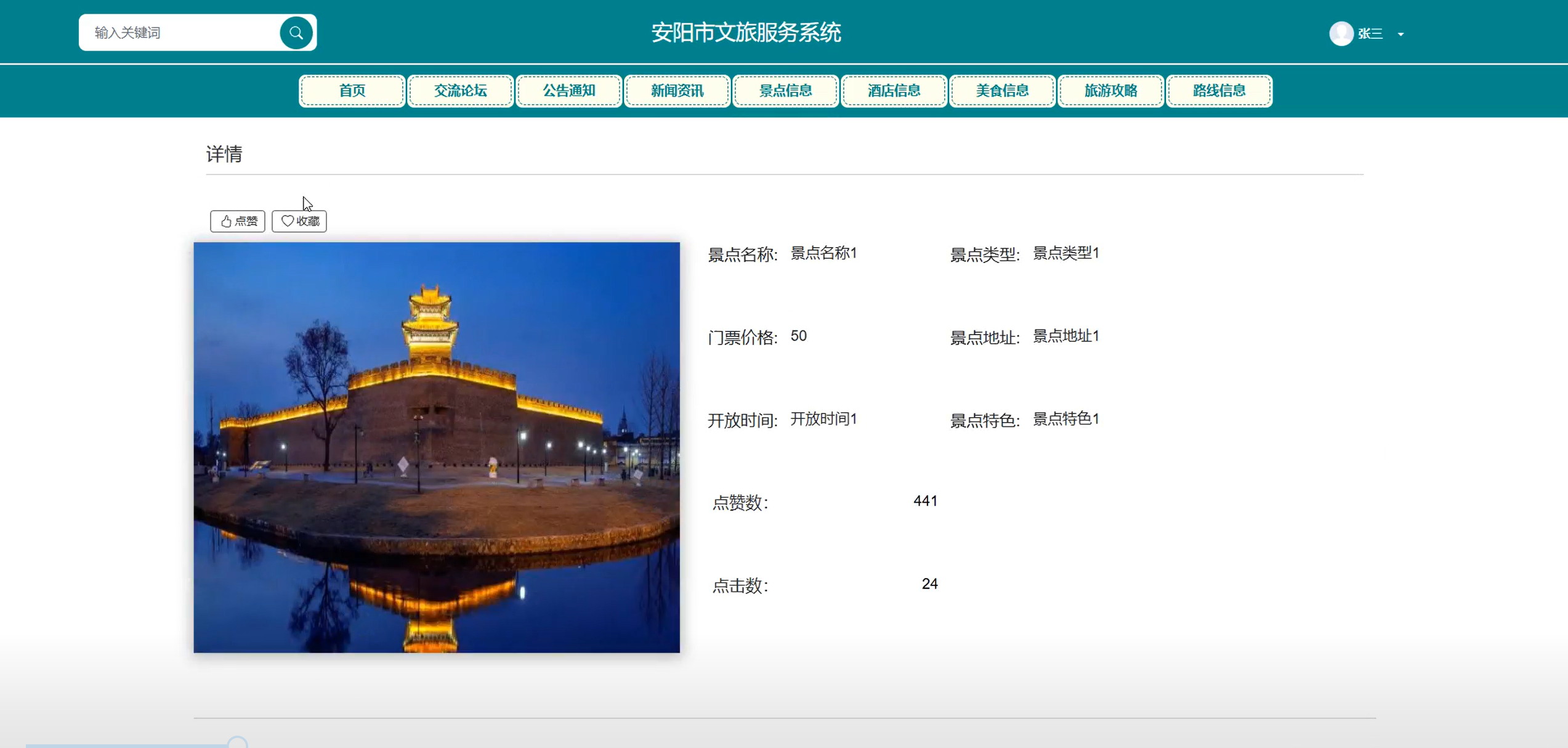The height and width of the screenshot is (748, 1568).
Task: Go to 路线信息 route info
Action: [1219, 91]
